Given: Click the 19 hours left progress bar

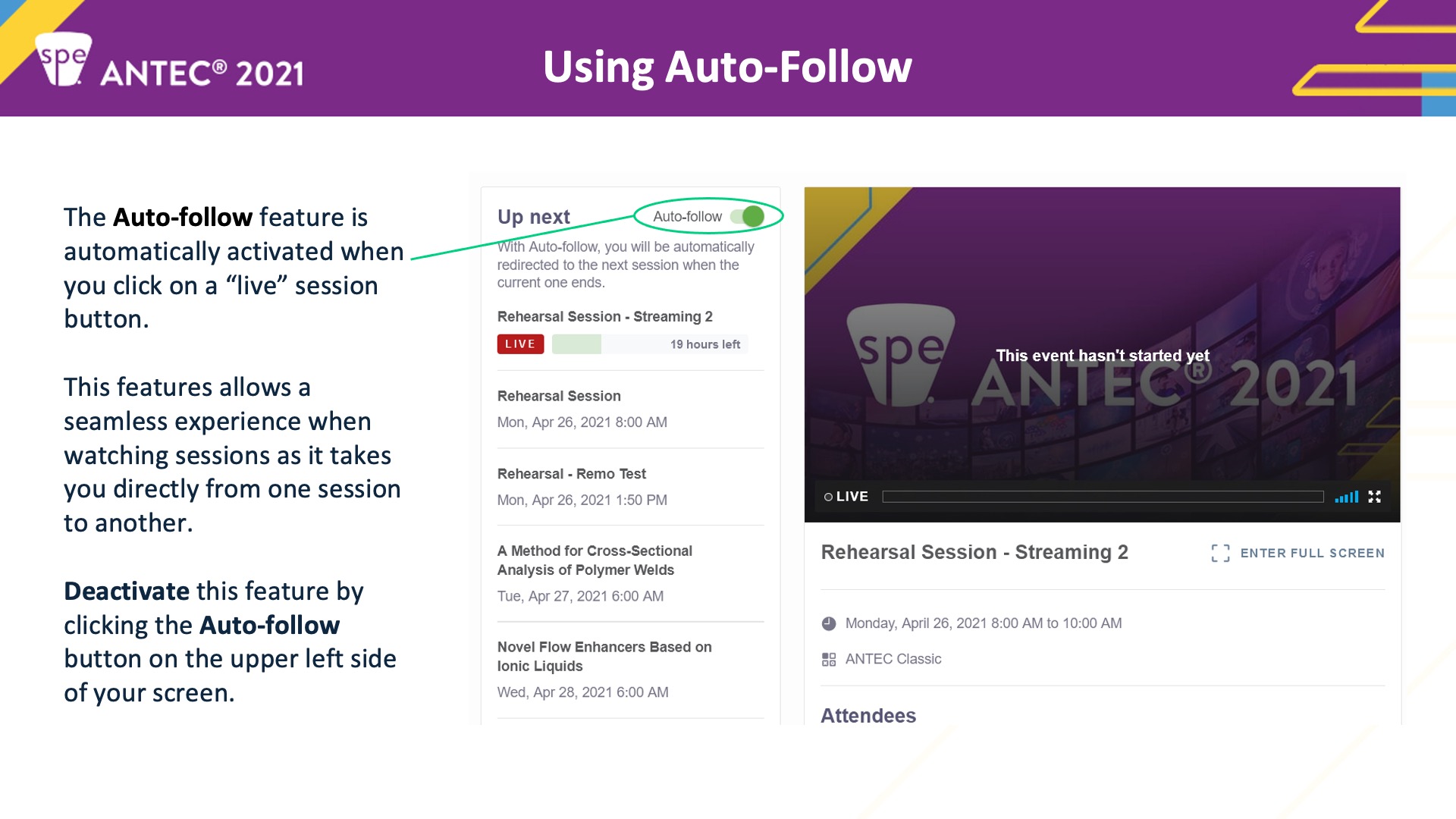Looking at the screenshot, I should pos(650,344).
